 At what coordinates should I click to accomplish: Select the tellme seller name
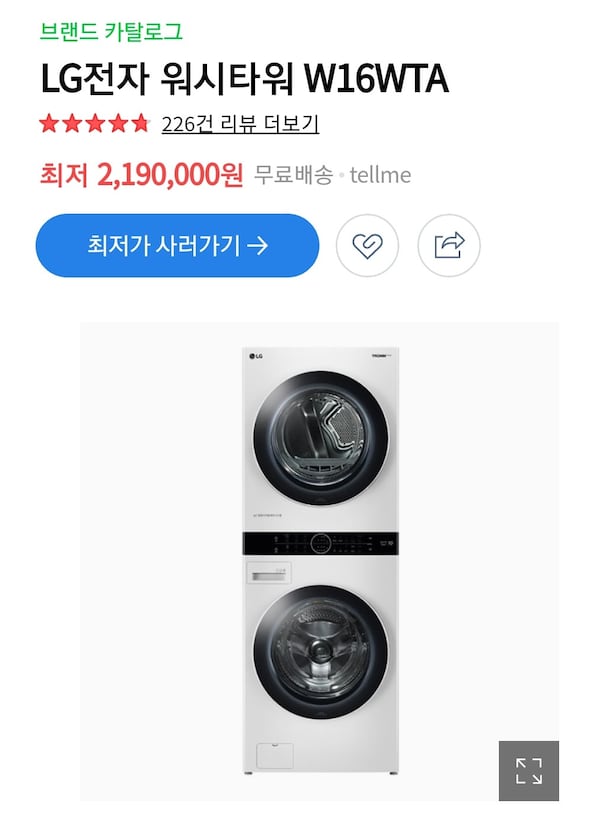click(380, 176)
